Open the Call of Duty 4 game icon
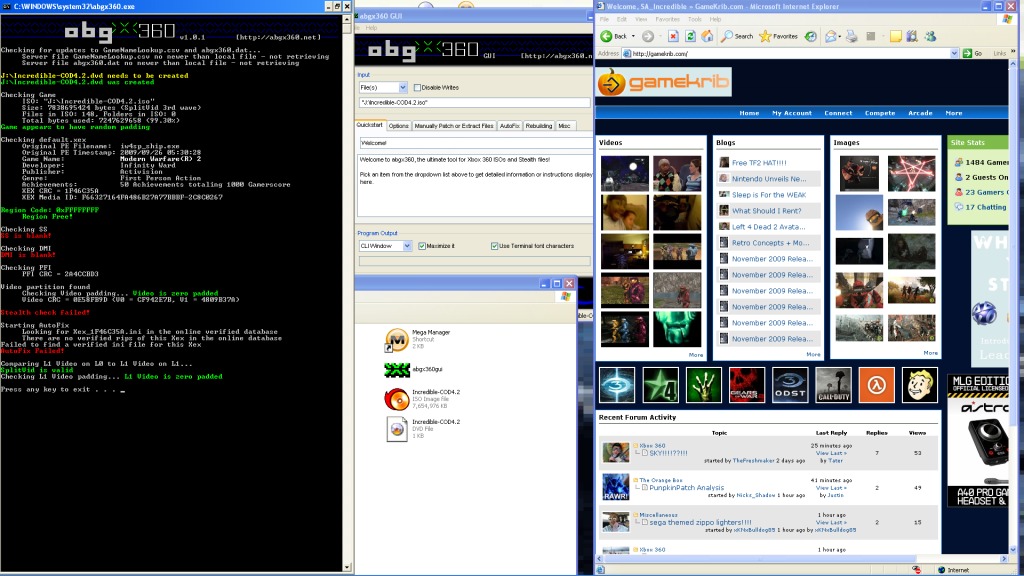Viewport: 1024px width, 576px height. 660,385
